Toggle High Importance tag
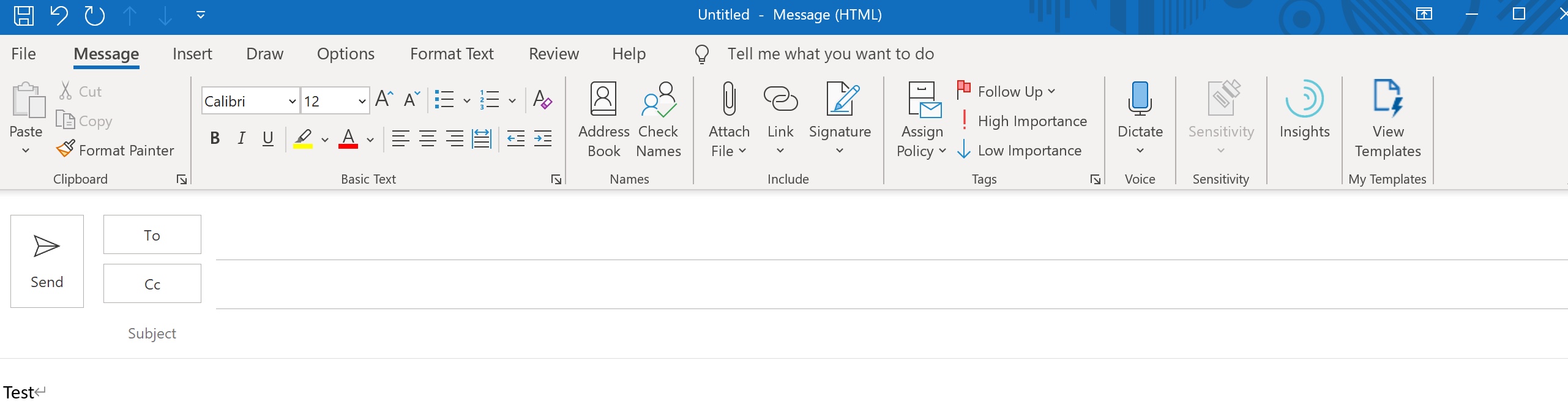This screenshot has width=1568, height=415. 1022,121
